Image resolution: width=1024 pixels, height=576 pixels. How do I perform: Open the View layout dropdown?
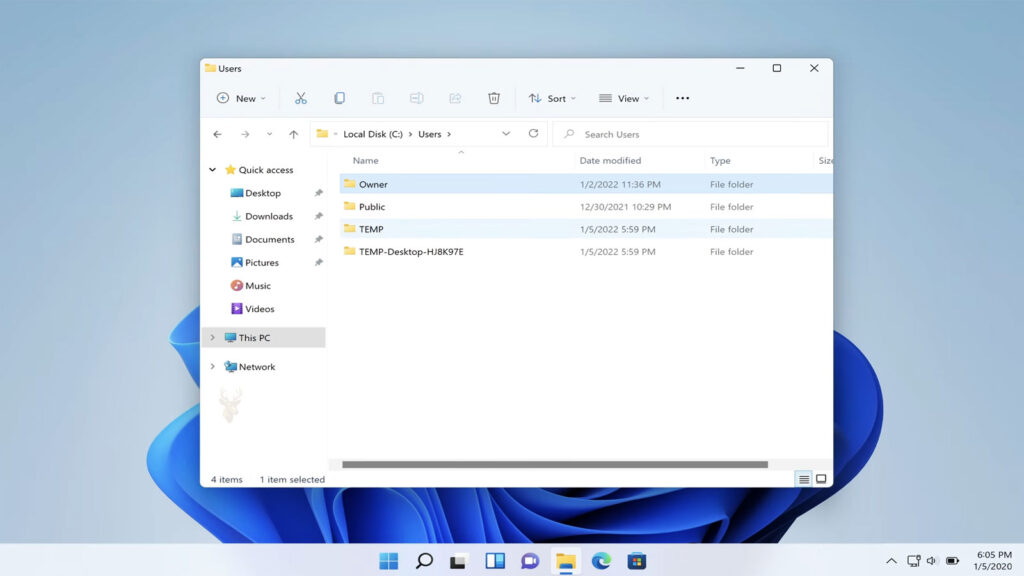coord(624,98)
